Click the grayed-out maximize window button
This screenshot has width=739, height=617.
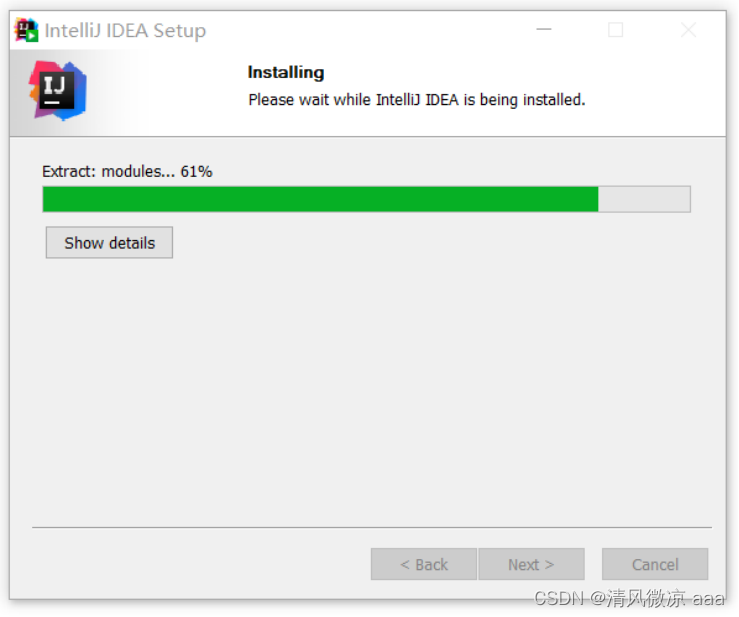click(616, 30)
